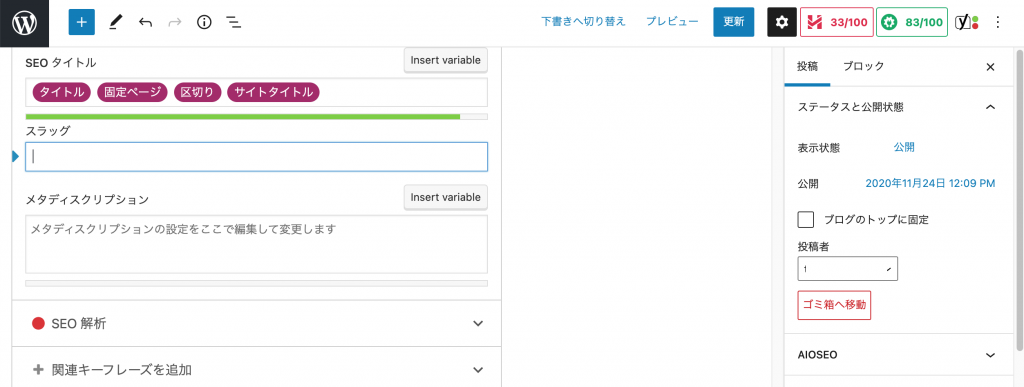This screenshot has width=1024, height=387.
Task: Expand the SEO 解析 section
Action: click(x=257, y=323)
